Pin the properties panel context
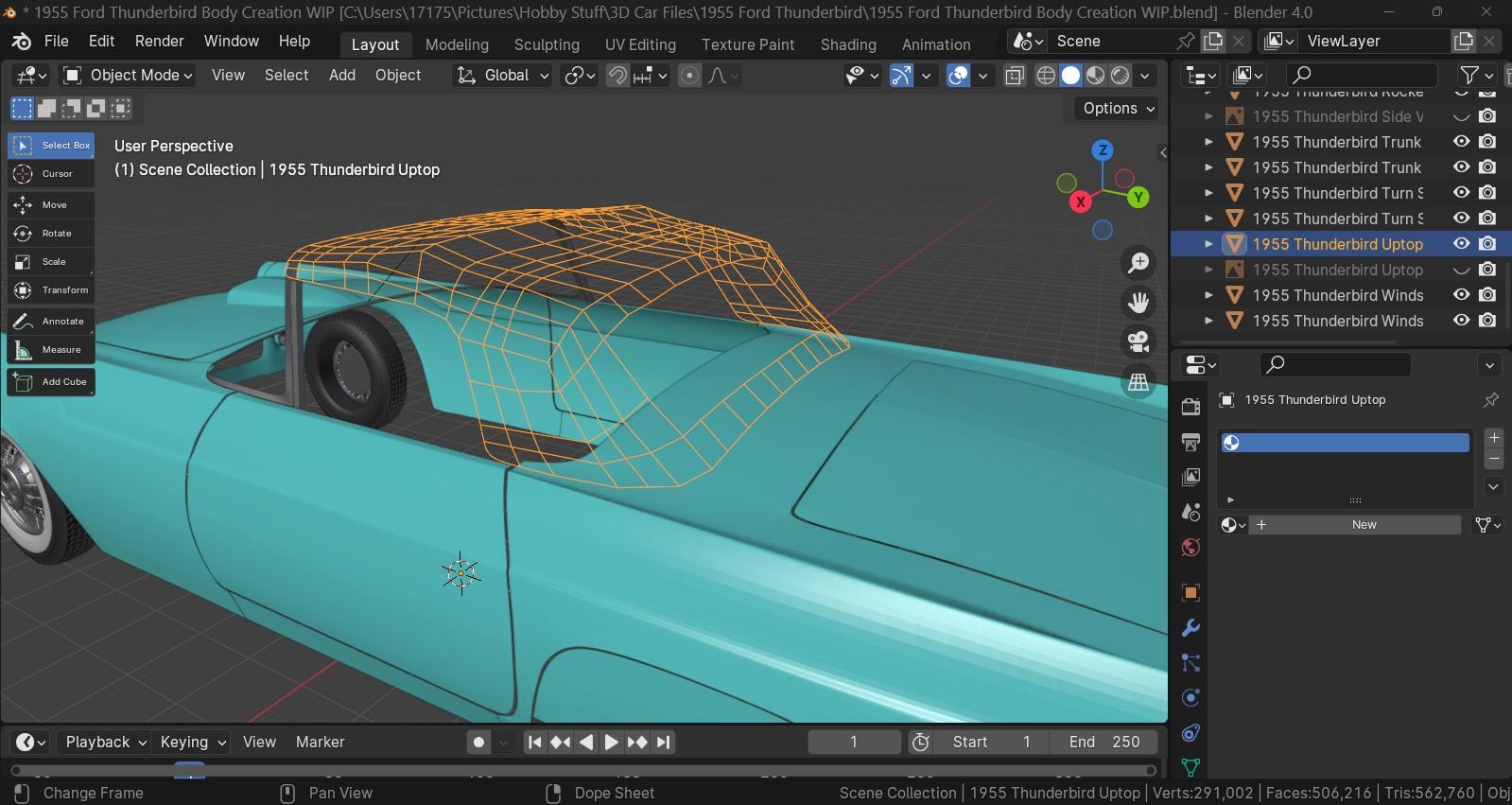The image size is (1512, 805). coord(1491,400)
